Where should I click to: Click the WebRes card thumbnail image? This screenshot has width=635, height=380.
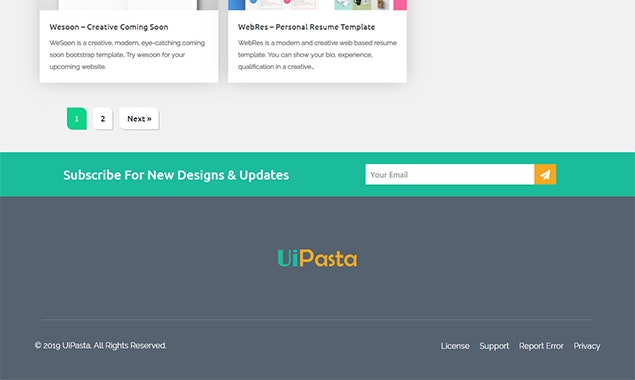click(x=318, y=5)
